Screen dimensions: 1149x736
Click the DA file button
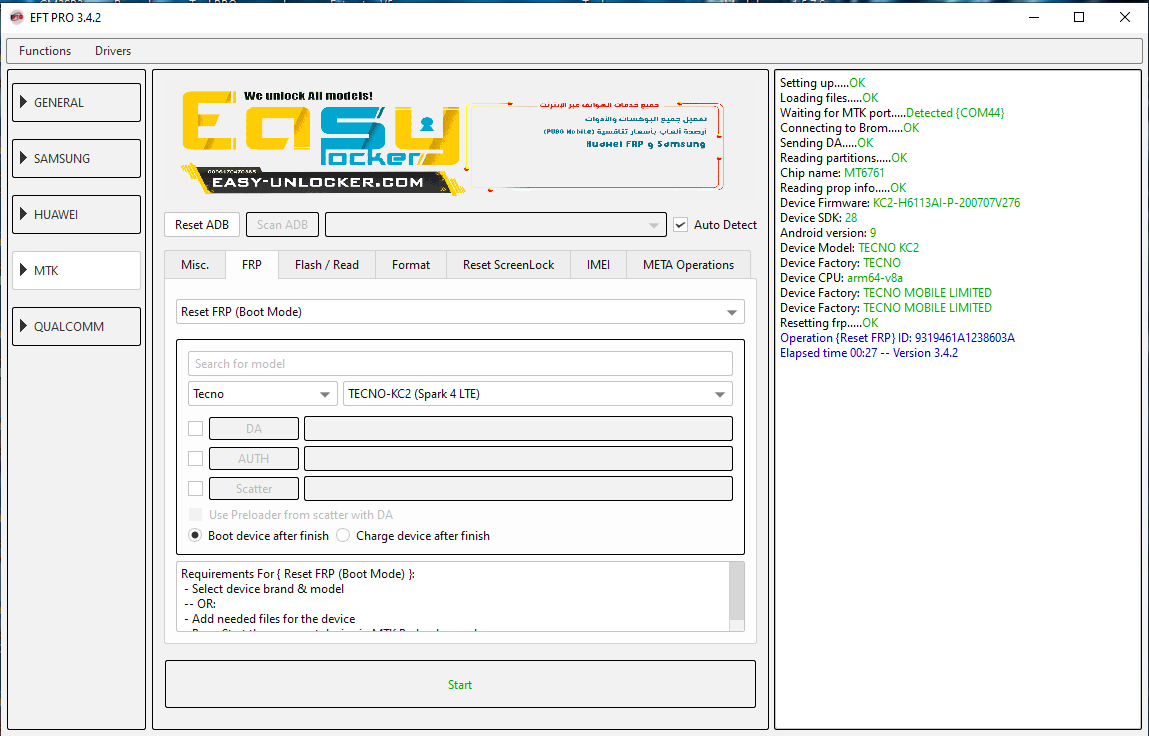[254, 428]
